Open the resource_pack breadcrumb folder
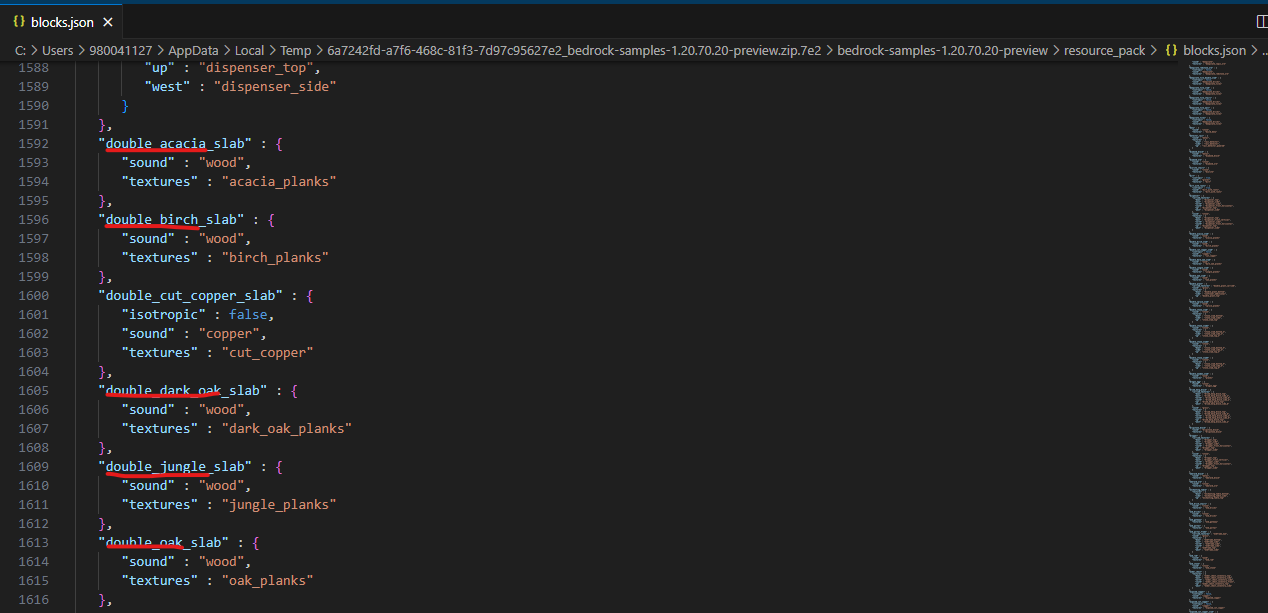Screen dimensions: 1268x613 click(1104, 50)
